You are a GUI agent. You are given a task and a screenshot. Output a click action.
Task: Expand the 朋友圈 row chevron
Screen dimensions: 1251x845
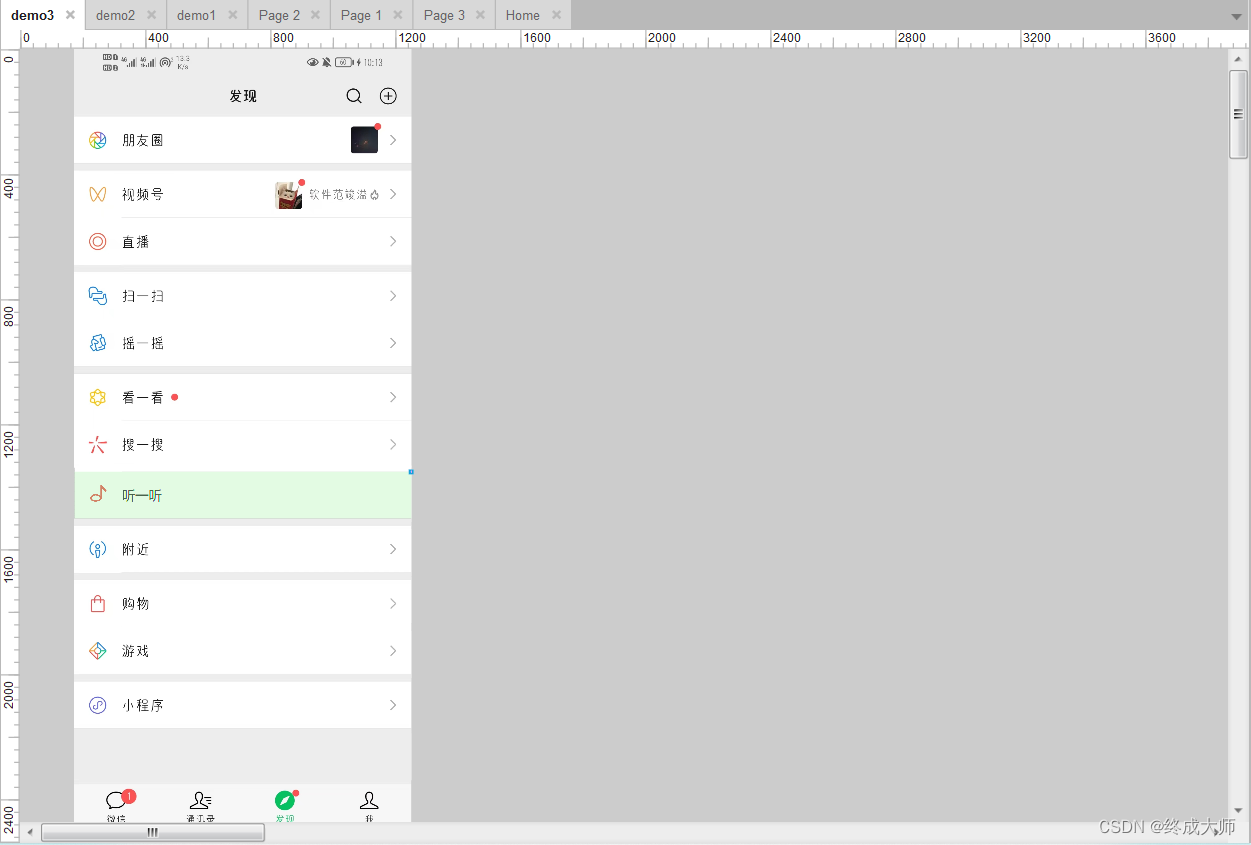(393, 140)
